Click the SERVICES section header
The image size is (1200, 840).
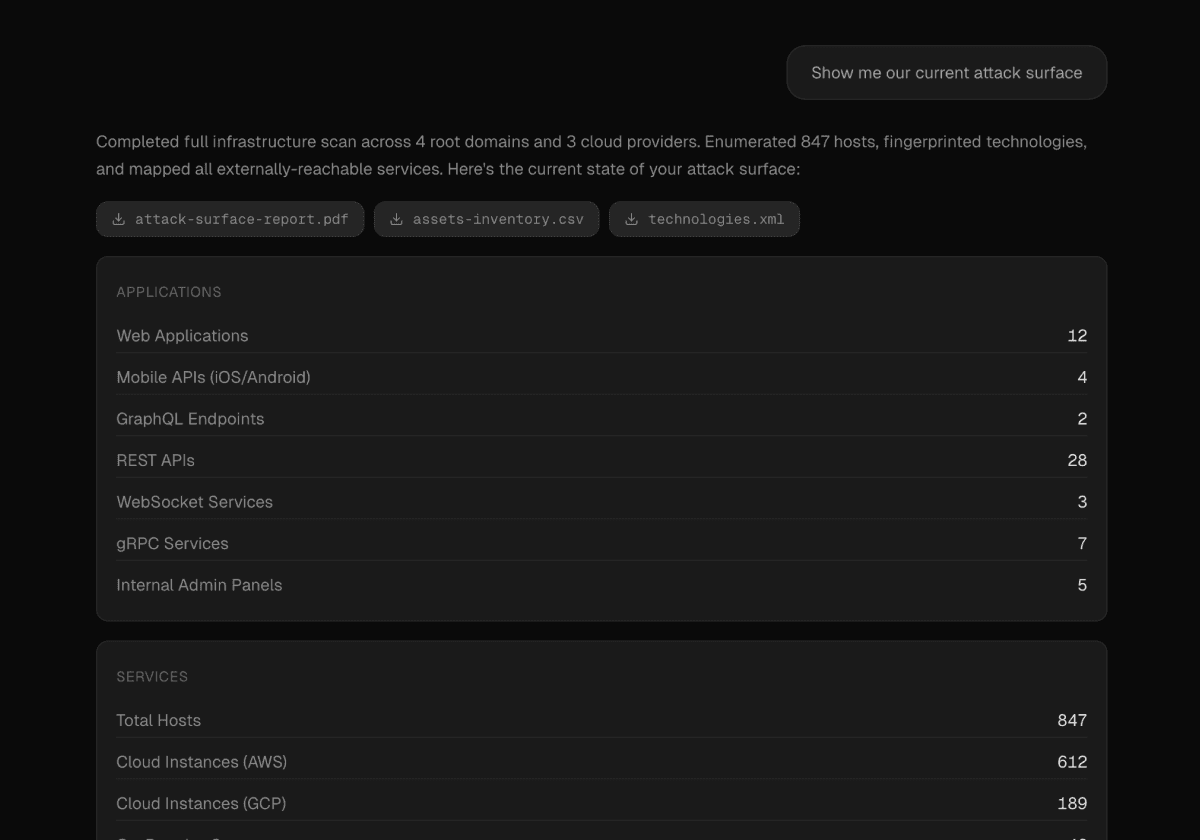click(x=152, y=677)
